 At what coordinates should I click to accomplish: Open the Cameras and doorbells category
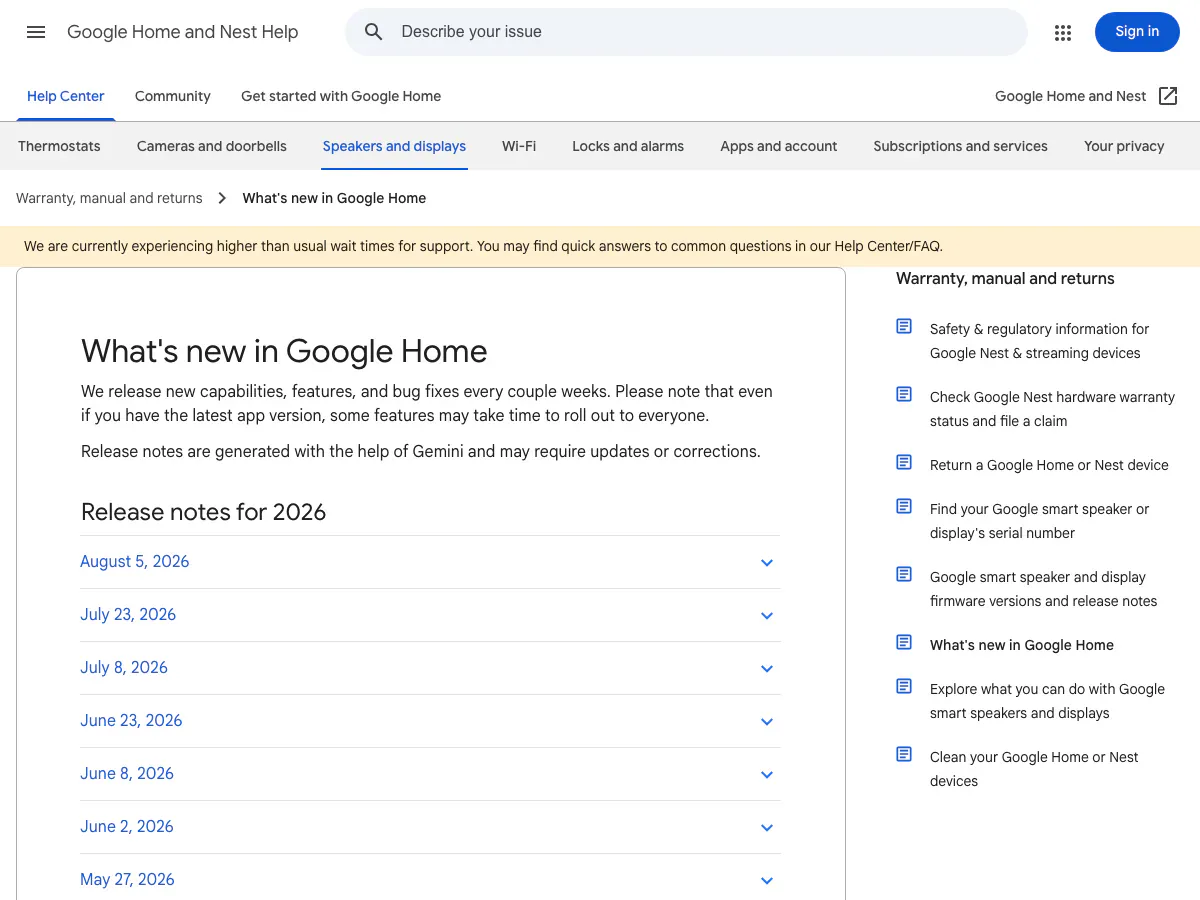coord(212,146)
